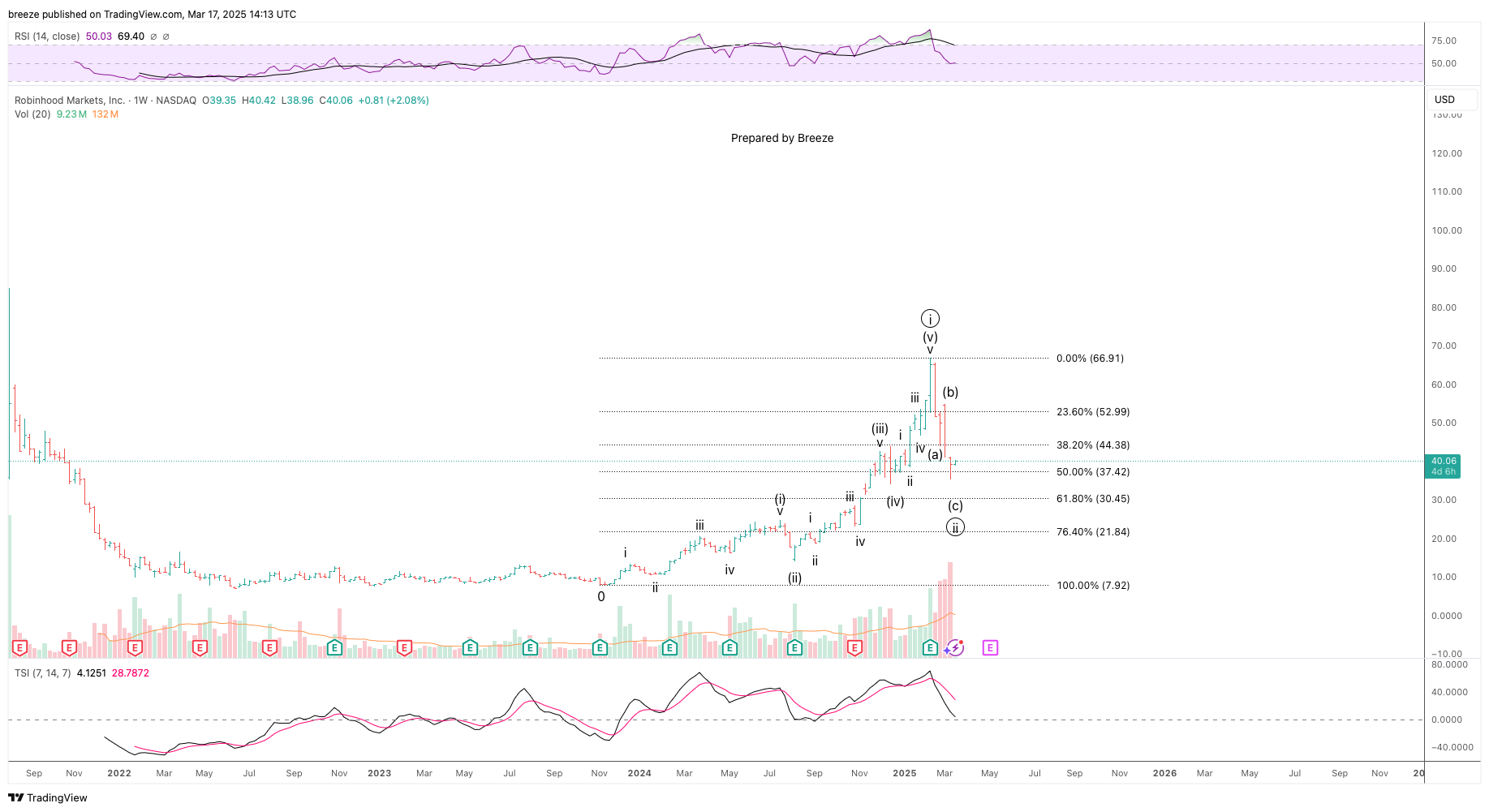
Task: Click the '75.00' RSI axis label
Action: click(1444, 41)
